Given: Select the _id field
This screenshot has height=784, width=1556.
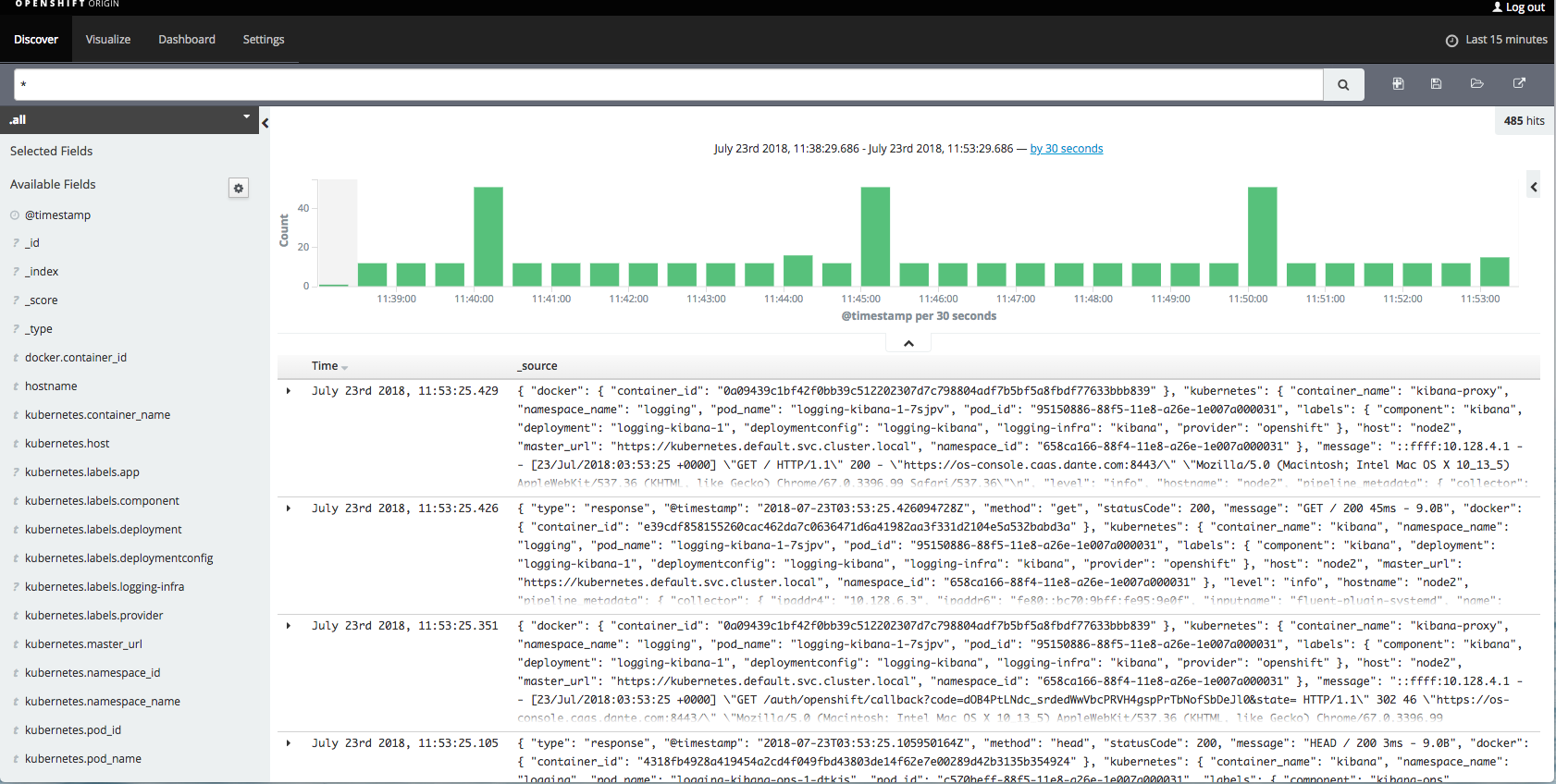Looking at the screenshot, I should point(32,243).
